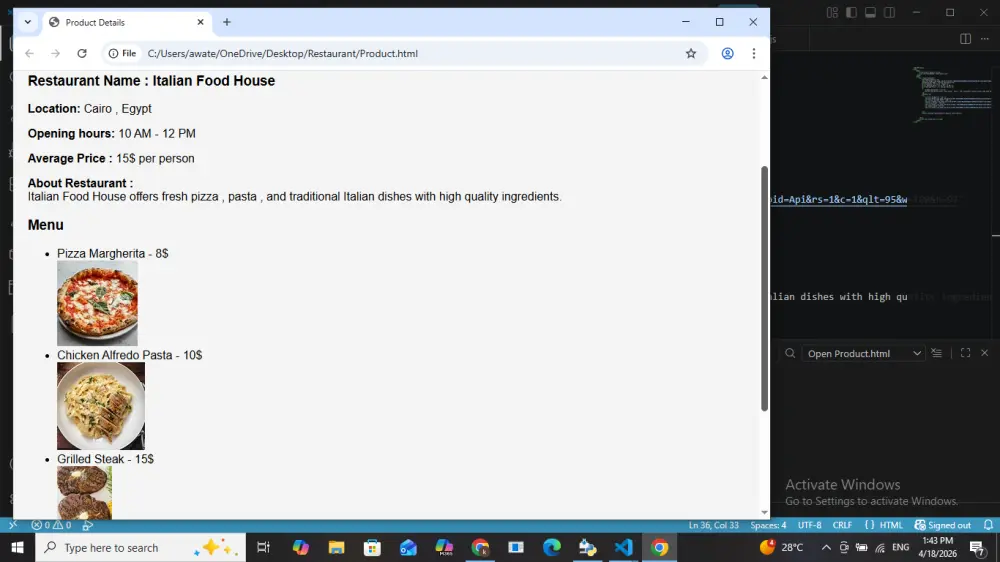This screenshot has width=1000, height=562.
Task: Open Windows notification center
Action: 977,547
